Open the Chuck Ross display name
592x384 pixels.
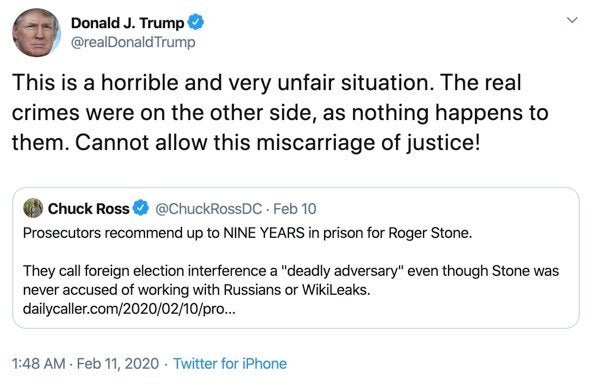click(x=88, y=208)
